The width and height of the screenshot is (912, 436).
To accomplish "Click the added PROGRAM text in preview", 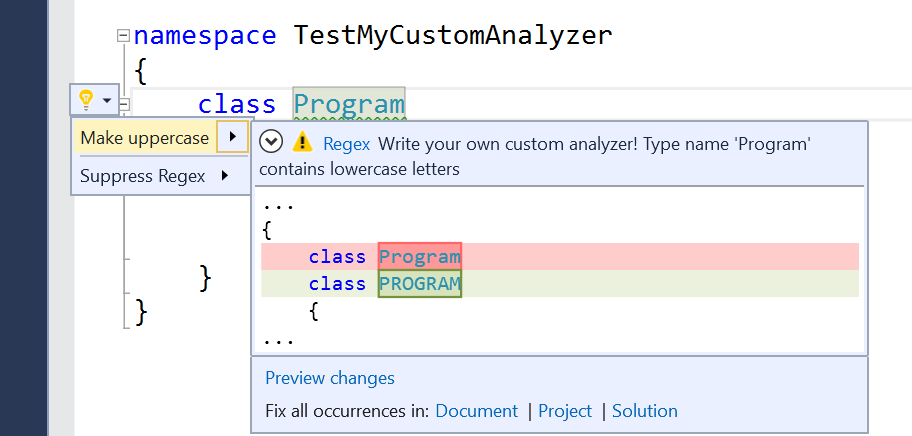I will (419, 284).
